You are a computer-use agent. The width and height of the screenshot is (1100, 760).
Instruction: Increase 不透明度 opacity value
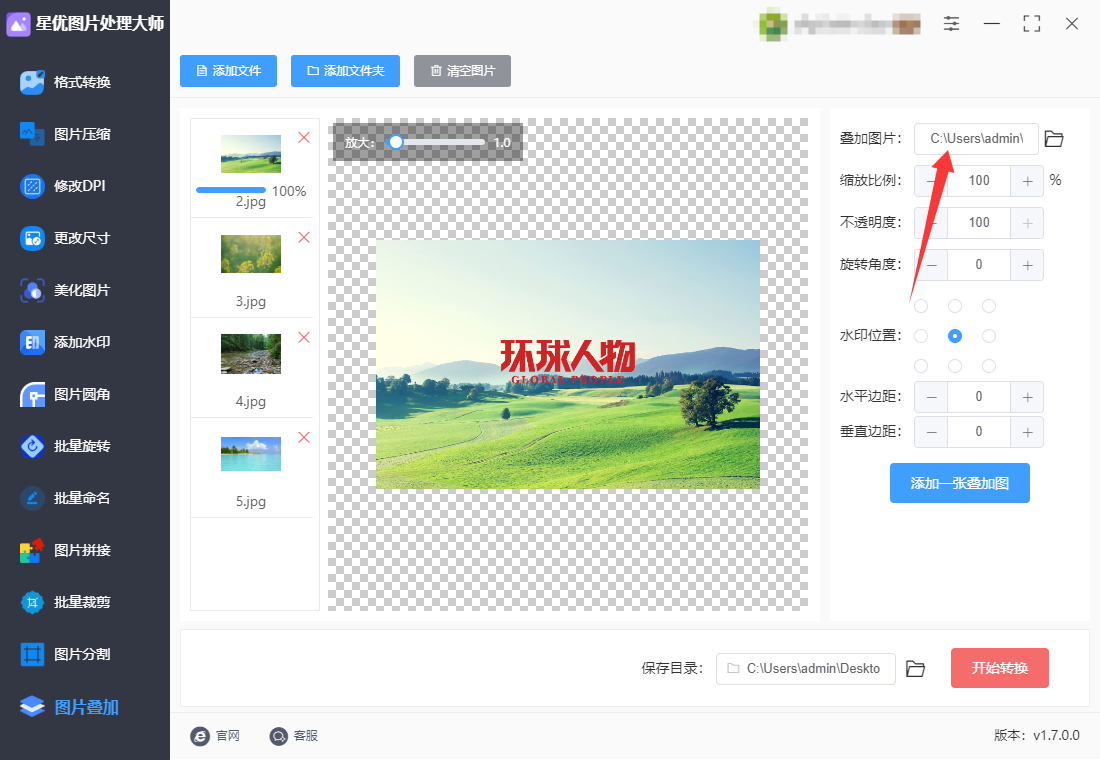click(1027, 223)
